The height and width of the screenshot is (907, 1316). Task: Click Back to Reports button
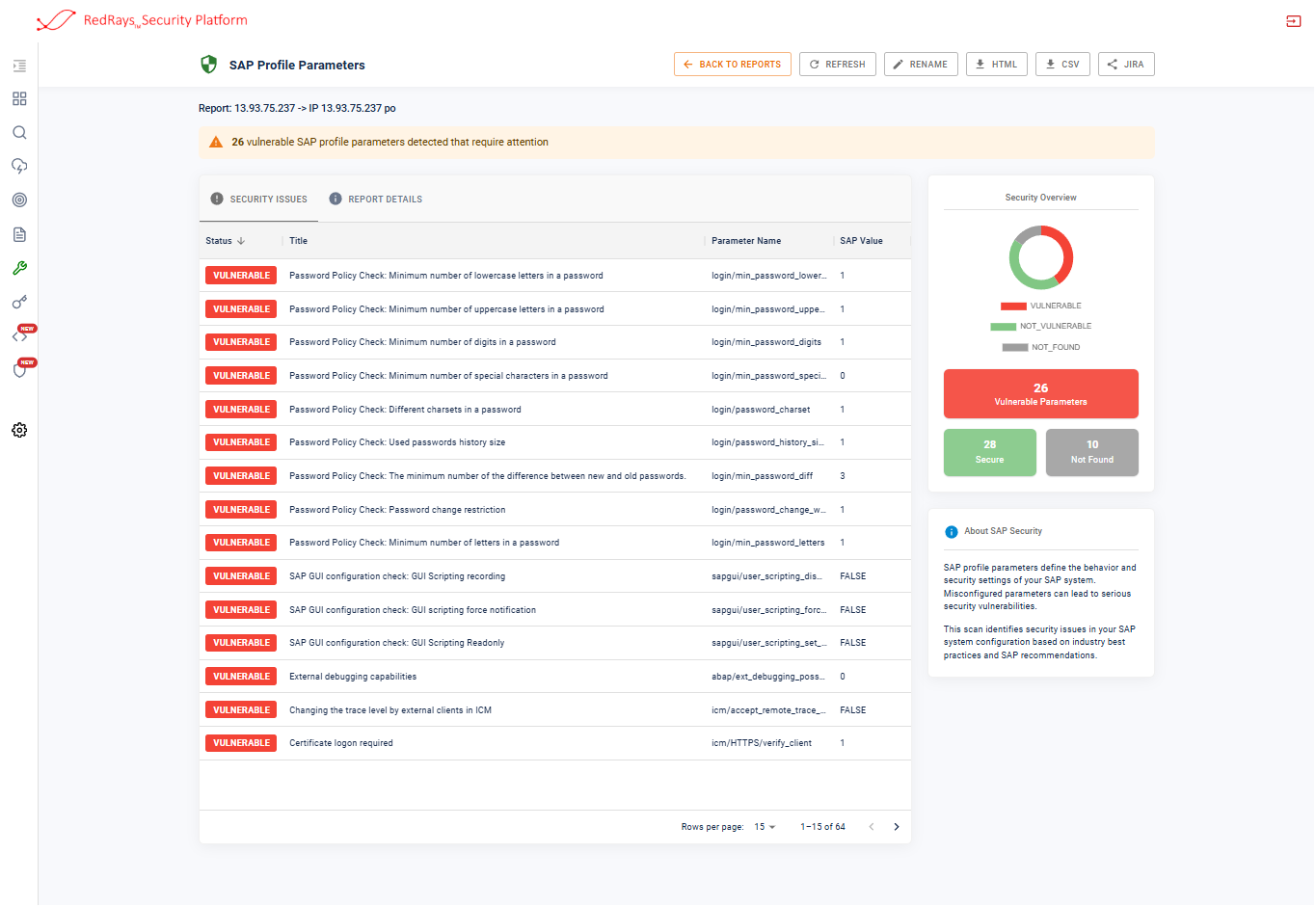pyautogui.click(x=733, y=65)
